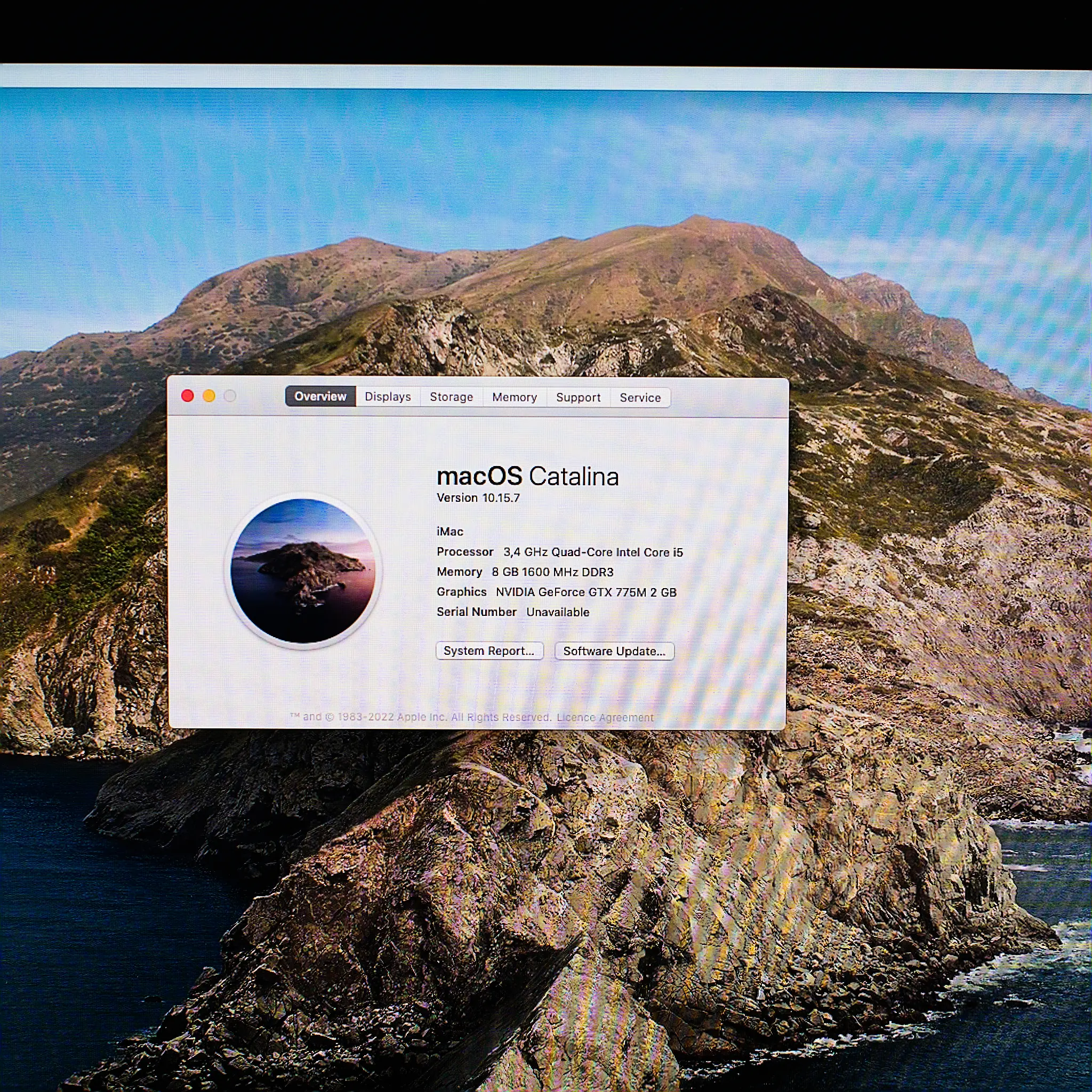Switch to the Displays tab
Screen dimensions: 1092x1092
pos(388,397)
